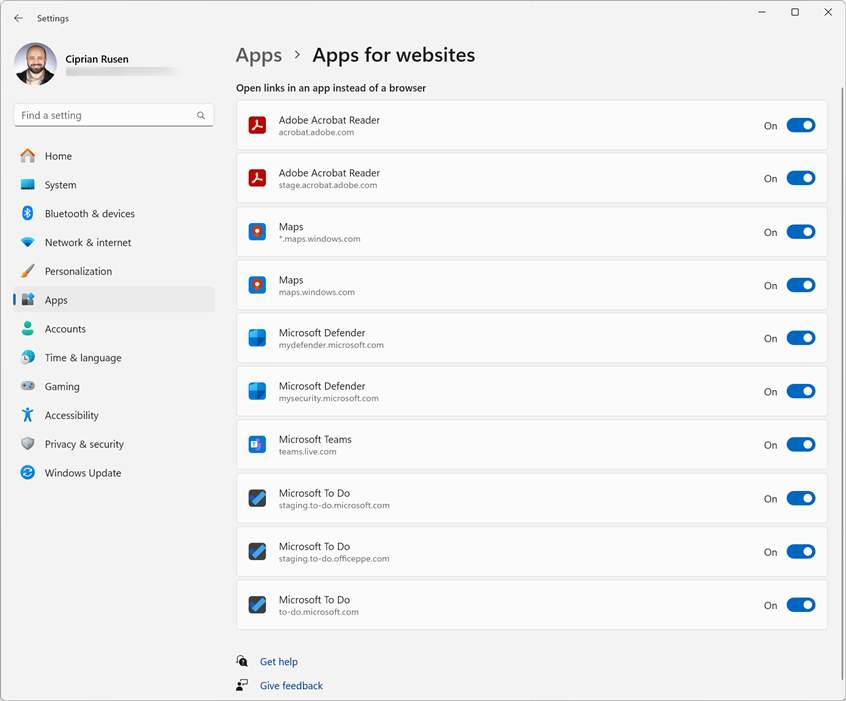Click the Bluetooth & devices icon
Image resolution: width=846 pixels, height=701 pixels.
click(27, 214)
